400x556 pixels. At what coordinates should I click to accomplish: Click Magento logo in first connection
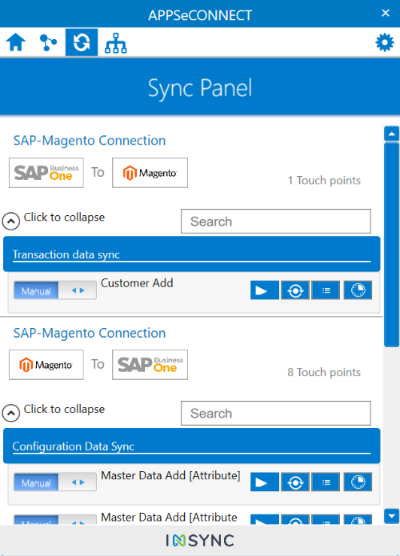point(150,173)
